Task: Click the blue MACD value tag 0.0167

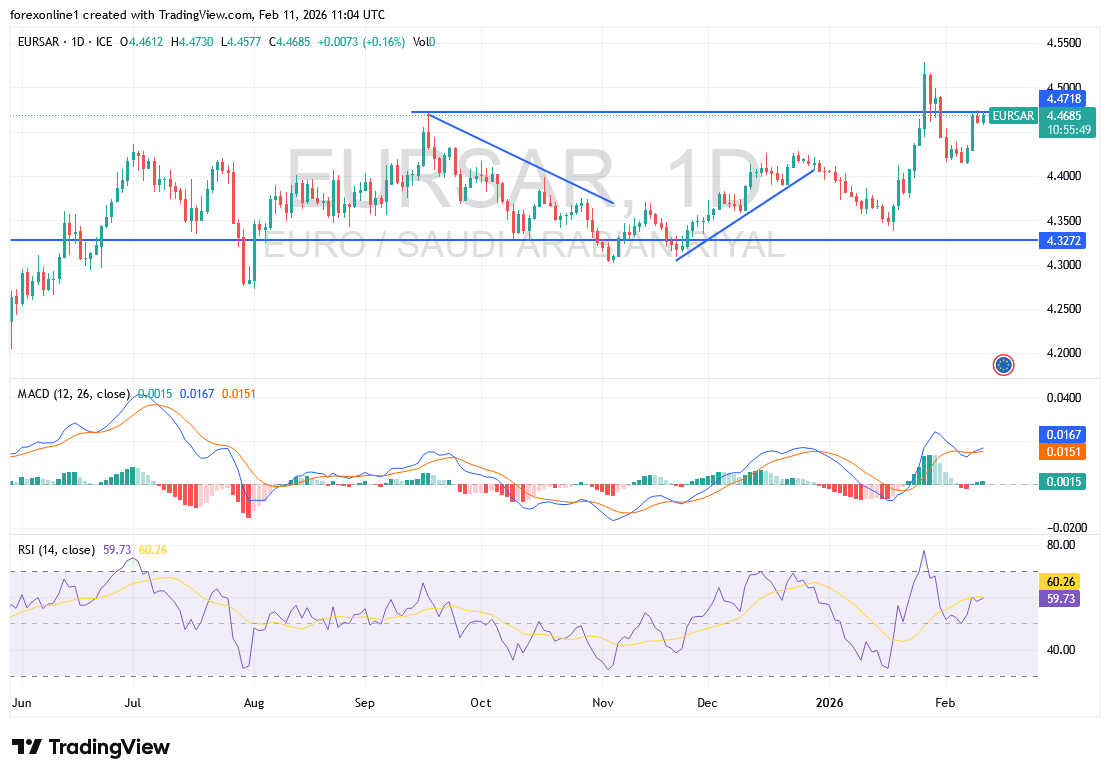Action: pyautogui.click(x=1061, y=434)
